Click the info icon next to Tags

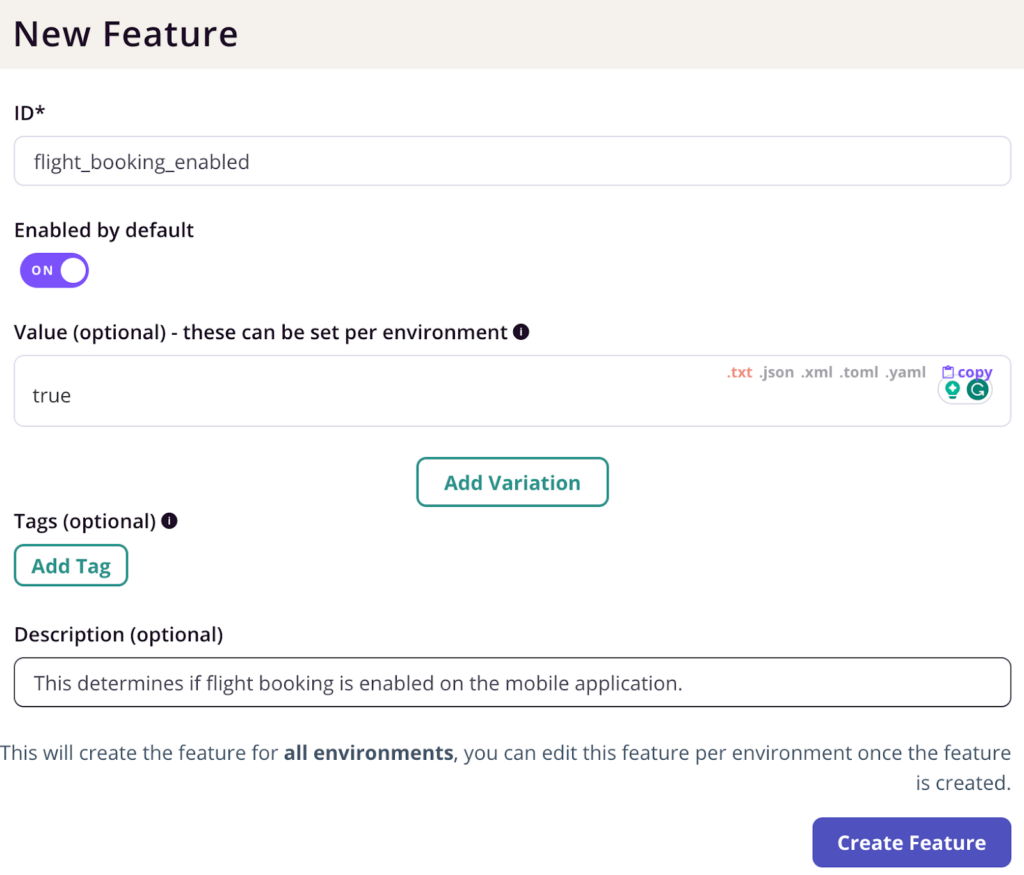pyautogui.click(x=169, y=521)
